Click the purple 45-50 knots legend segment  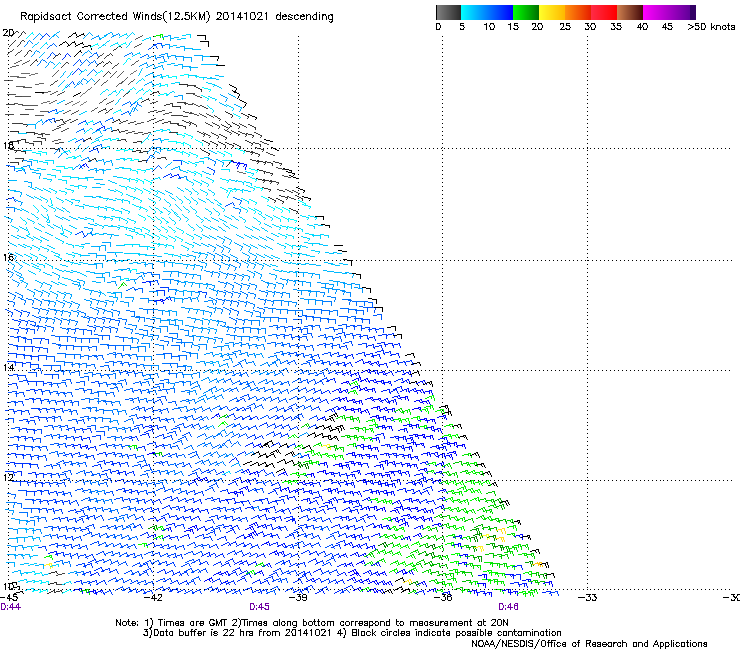[682, 12]
